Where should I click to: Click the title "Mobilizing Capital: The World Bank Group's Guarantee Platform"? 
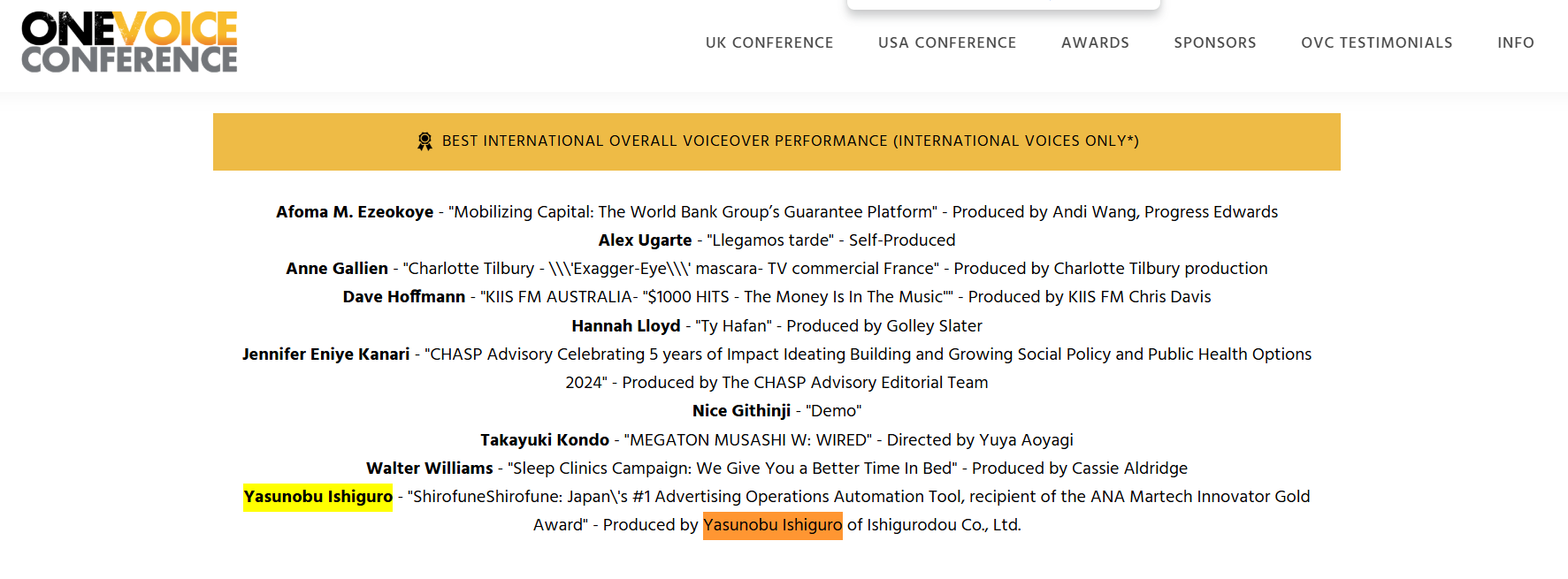692,212
